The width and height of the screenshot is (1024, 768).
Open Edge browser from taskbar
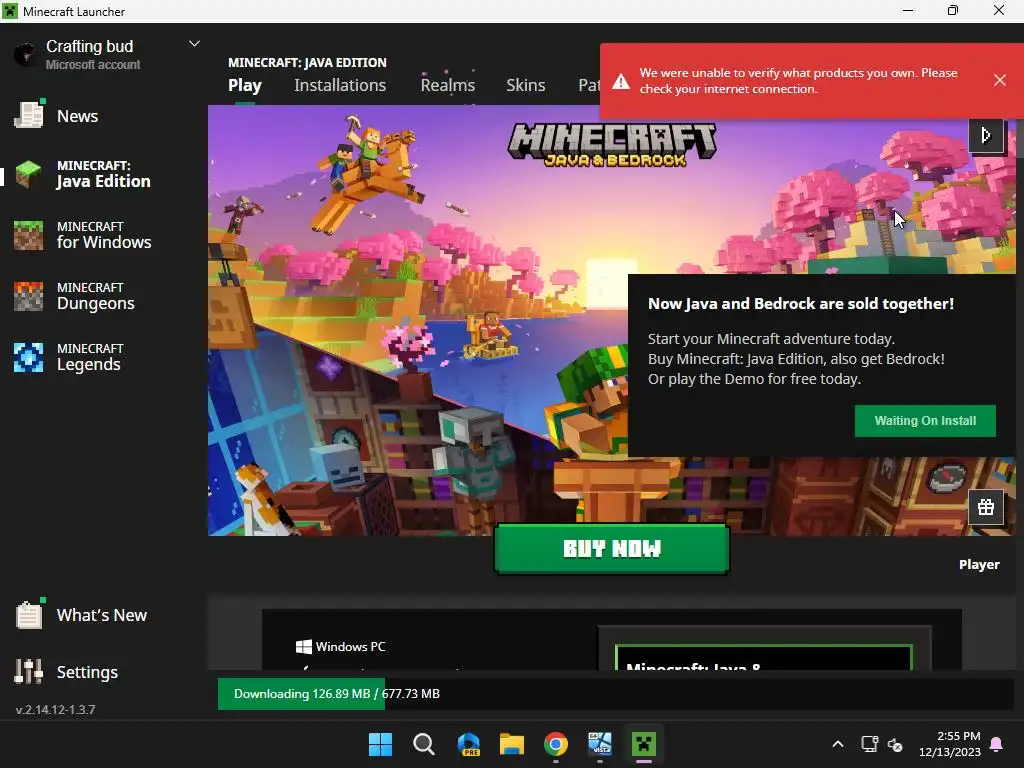pos(468,744)
